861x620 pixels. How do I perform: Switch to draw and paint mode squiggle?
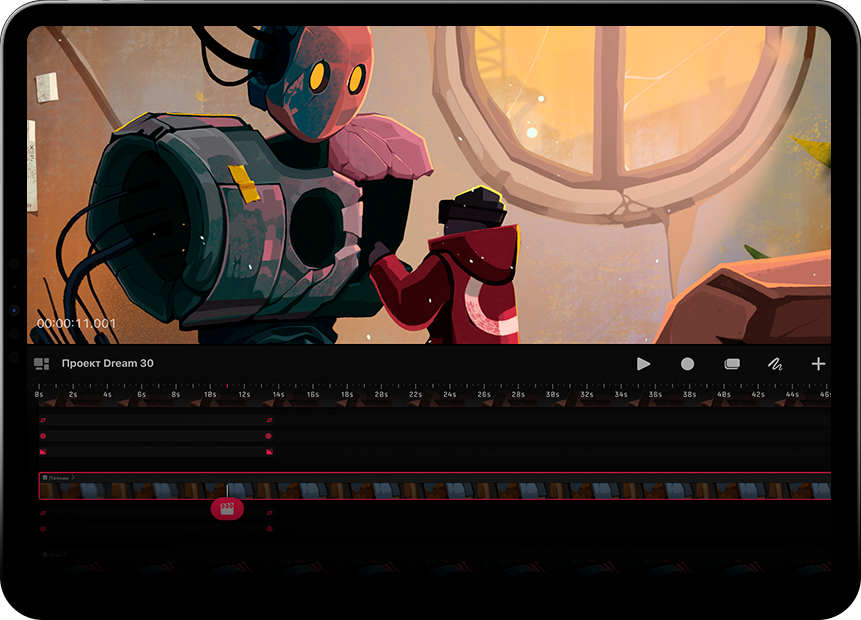[774, 364]
